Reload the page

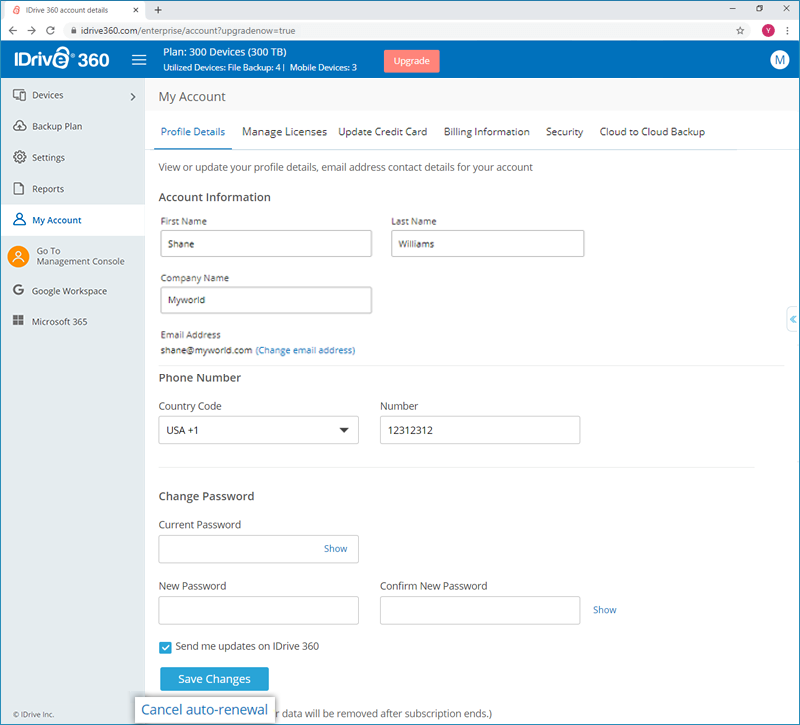pos(50,31)
